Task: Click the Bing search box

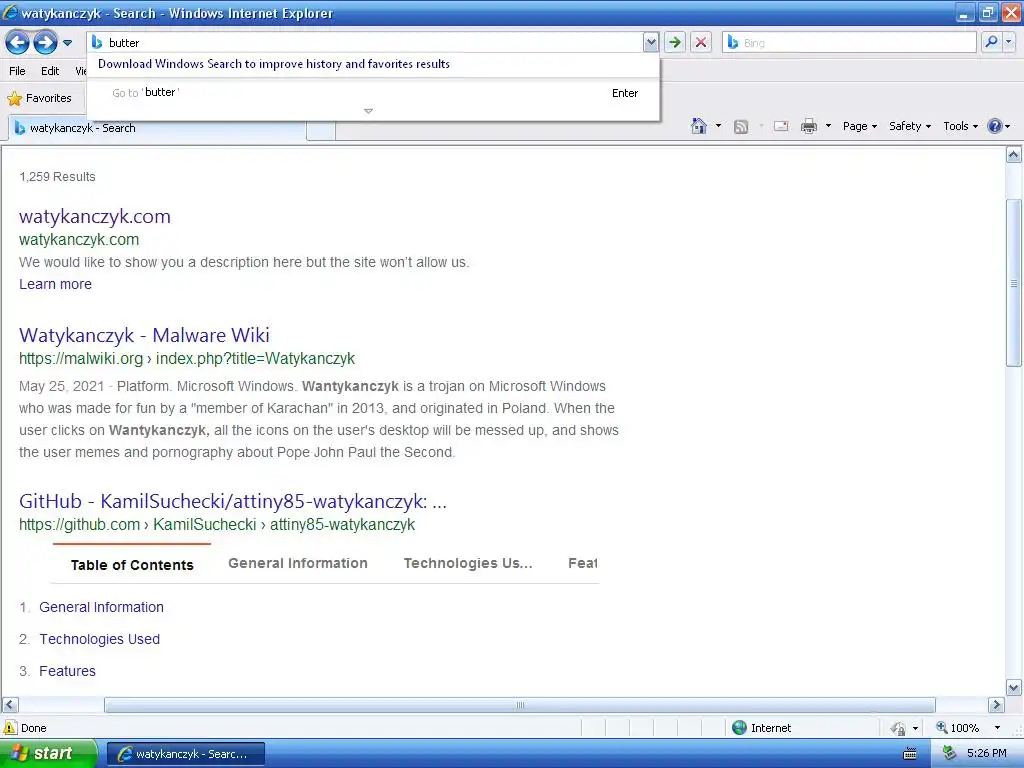Action: coord(849,42)
